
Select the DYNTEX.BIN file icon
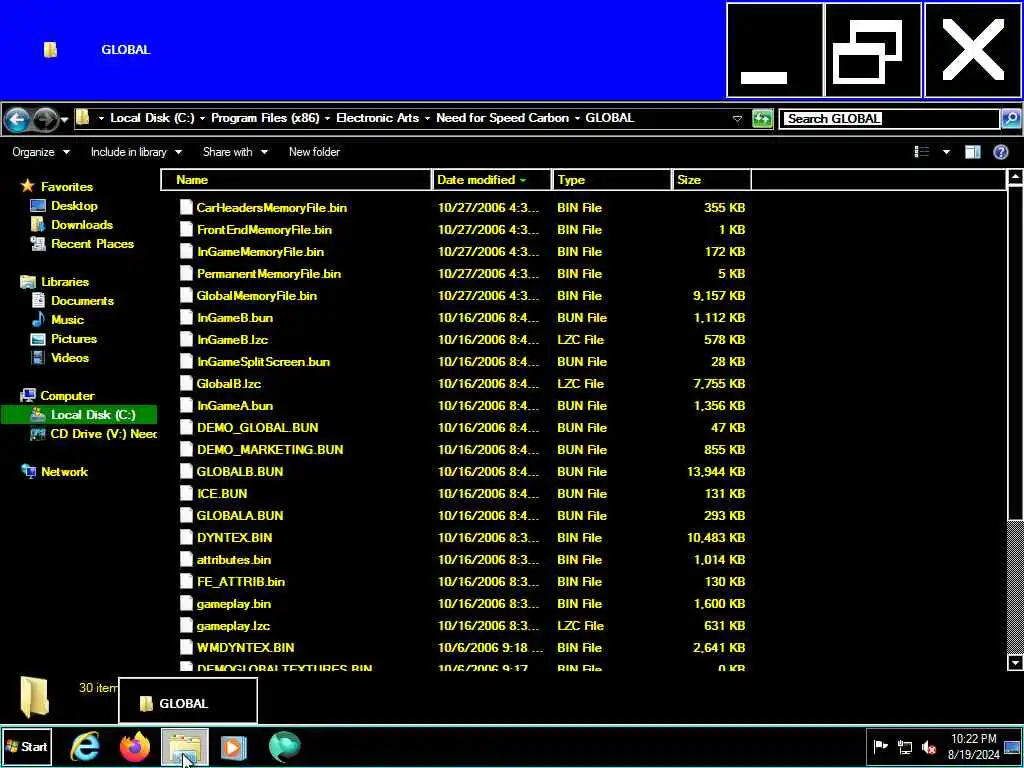pyautogui.click(x=186, y=537)
